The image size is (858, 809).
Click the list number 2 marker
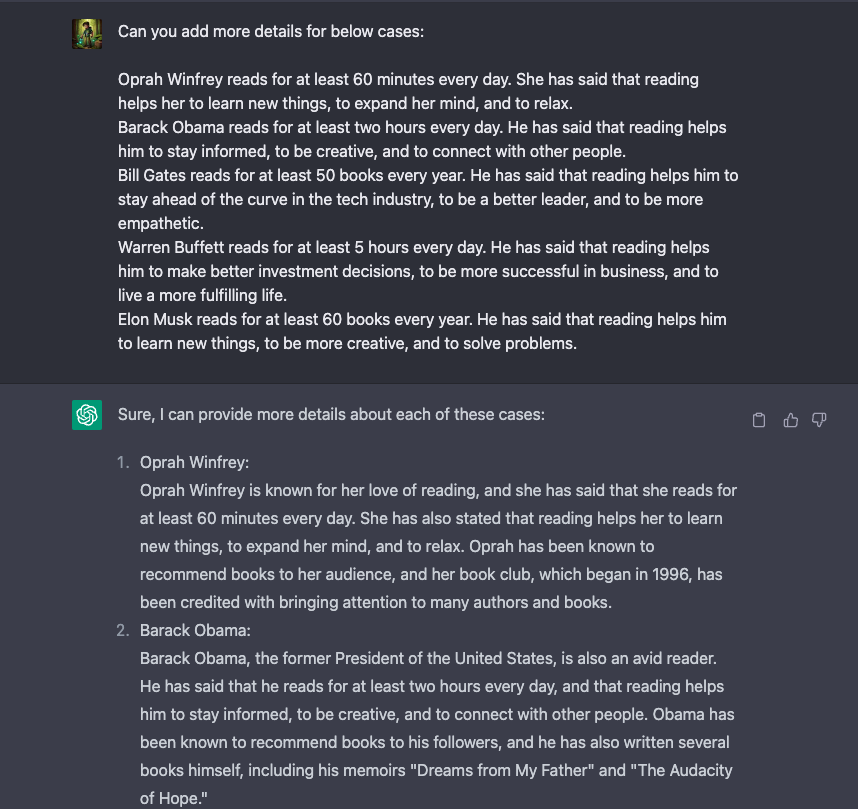[123, 630]
